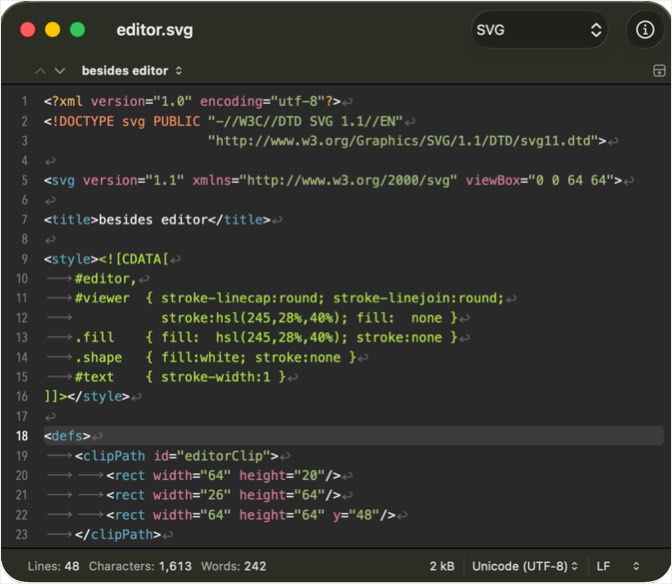The image size is (672, 584).
Task: Click the closing </style> tag
Action: click(x=98, y=396)
